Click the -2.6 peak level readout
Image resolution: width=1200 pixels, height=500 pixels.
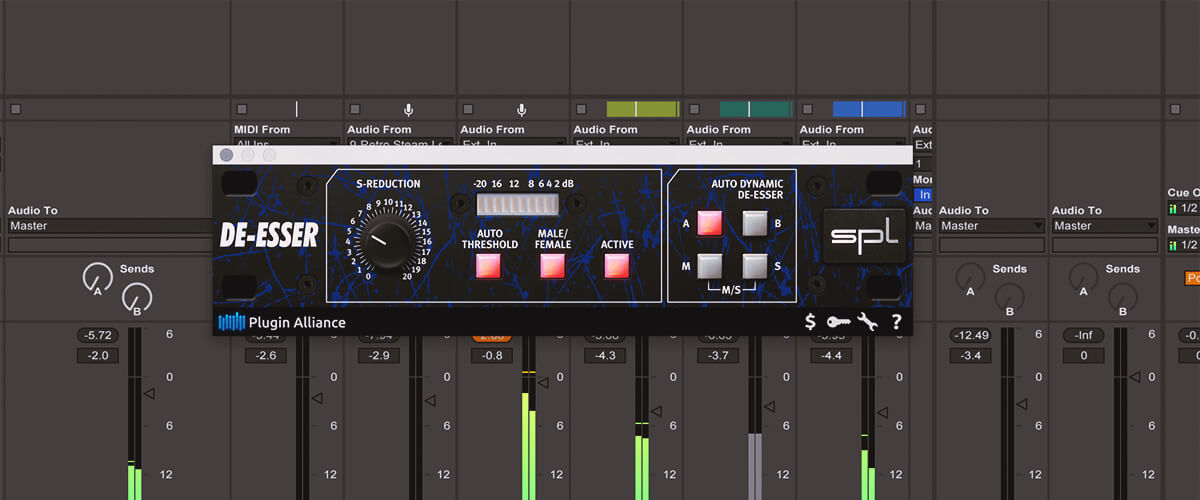coord(266,355)
